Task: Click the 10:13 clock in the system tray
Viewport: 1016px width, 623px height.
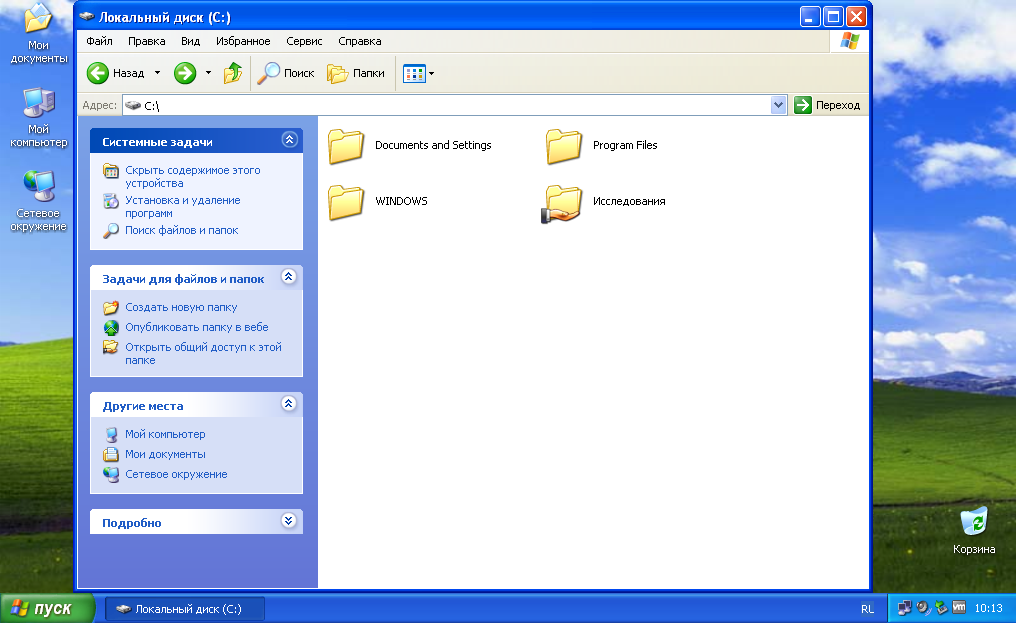Action: [988, 608]
